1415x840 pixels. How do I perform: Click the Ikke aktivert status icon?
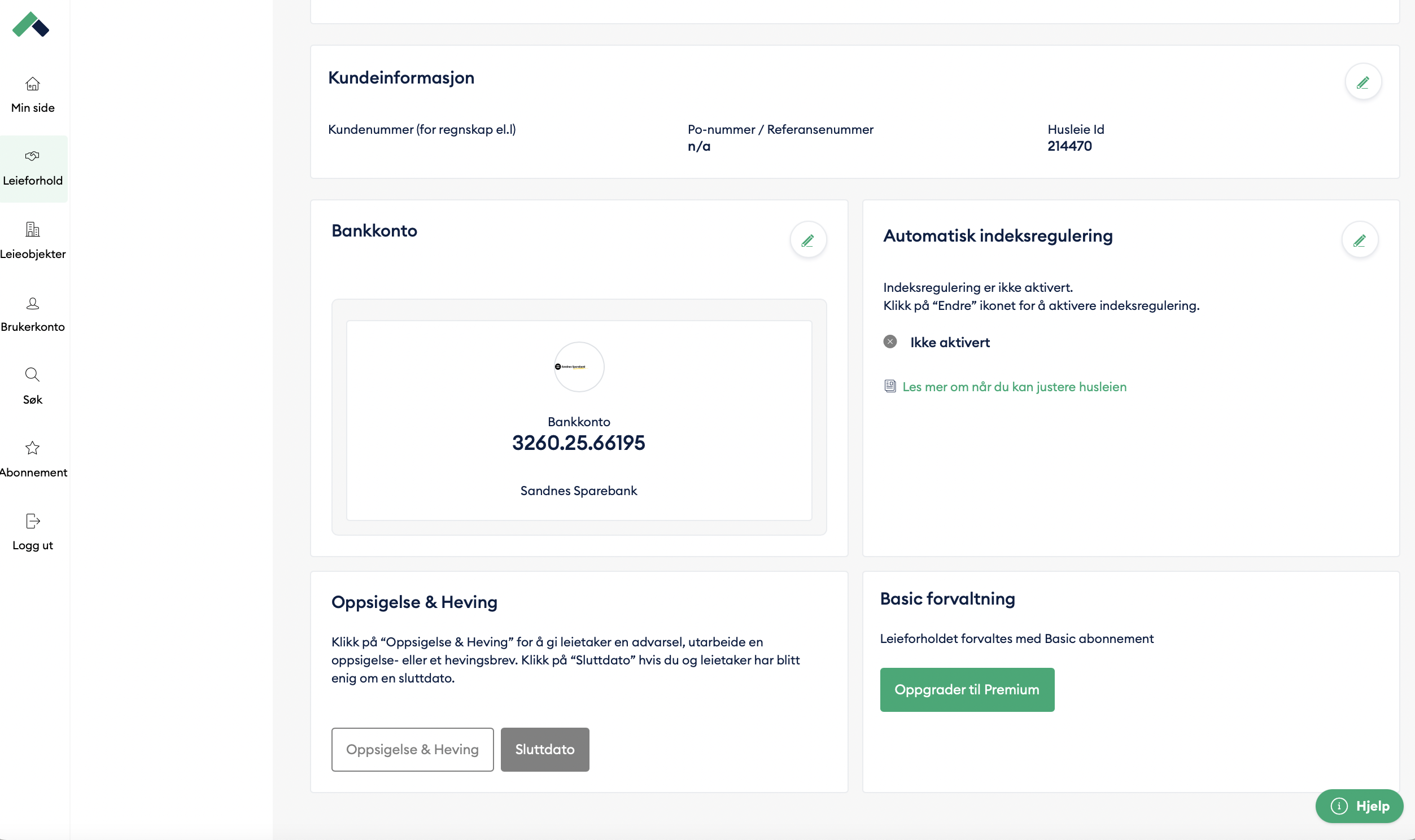tap(890, 342)
